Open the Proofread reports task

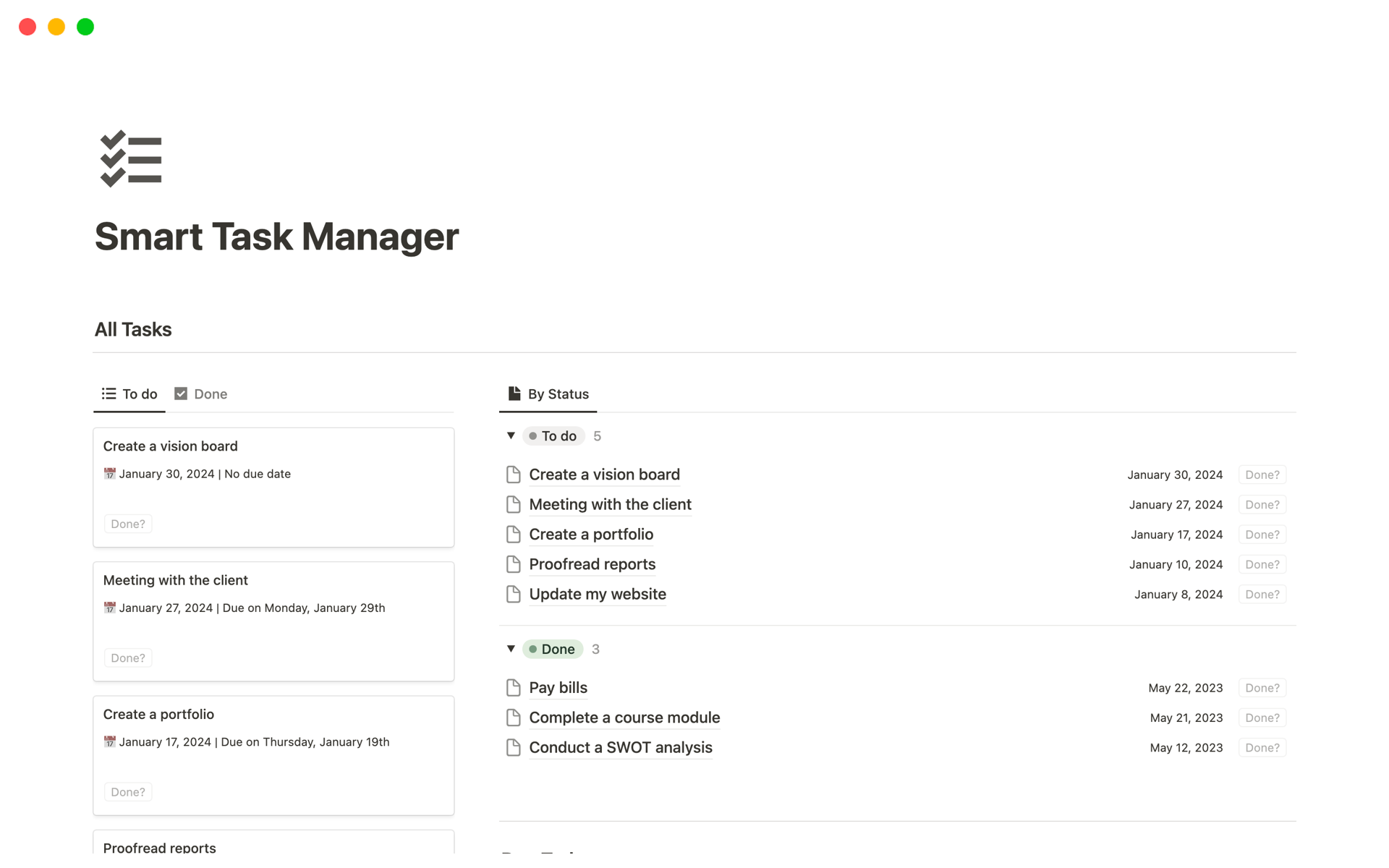[x=592, y=564]
